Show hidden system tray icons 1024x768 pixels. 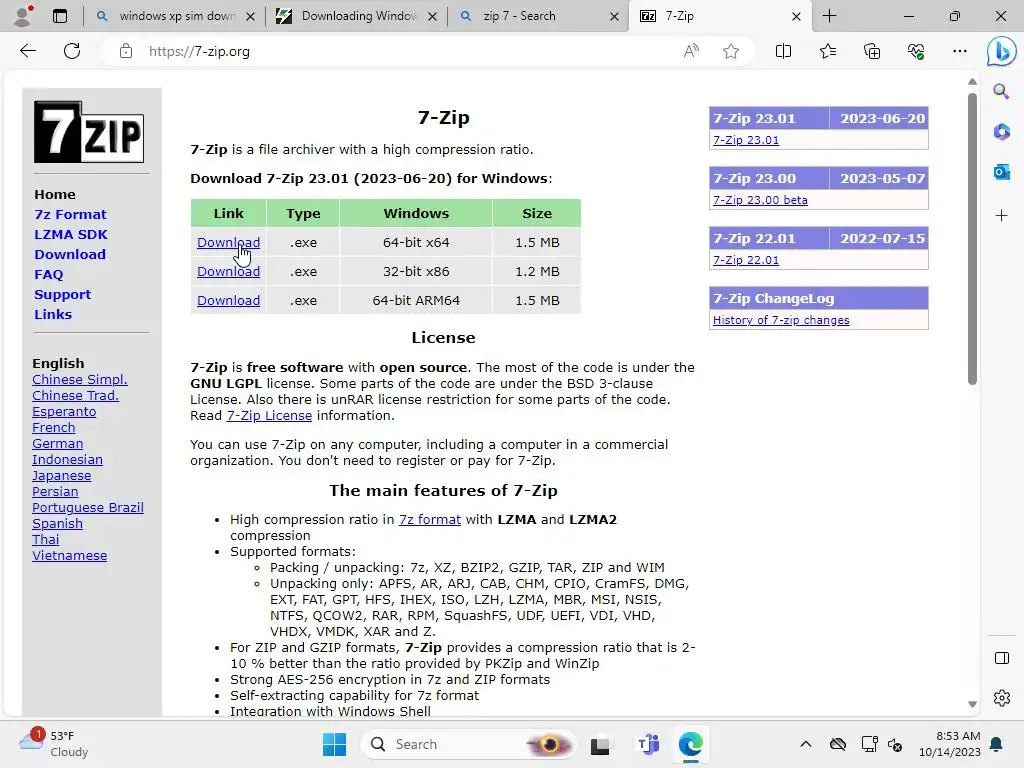806,744
